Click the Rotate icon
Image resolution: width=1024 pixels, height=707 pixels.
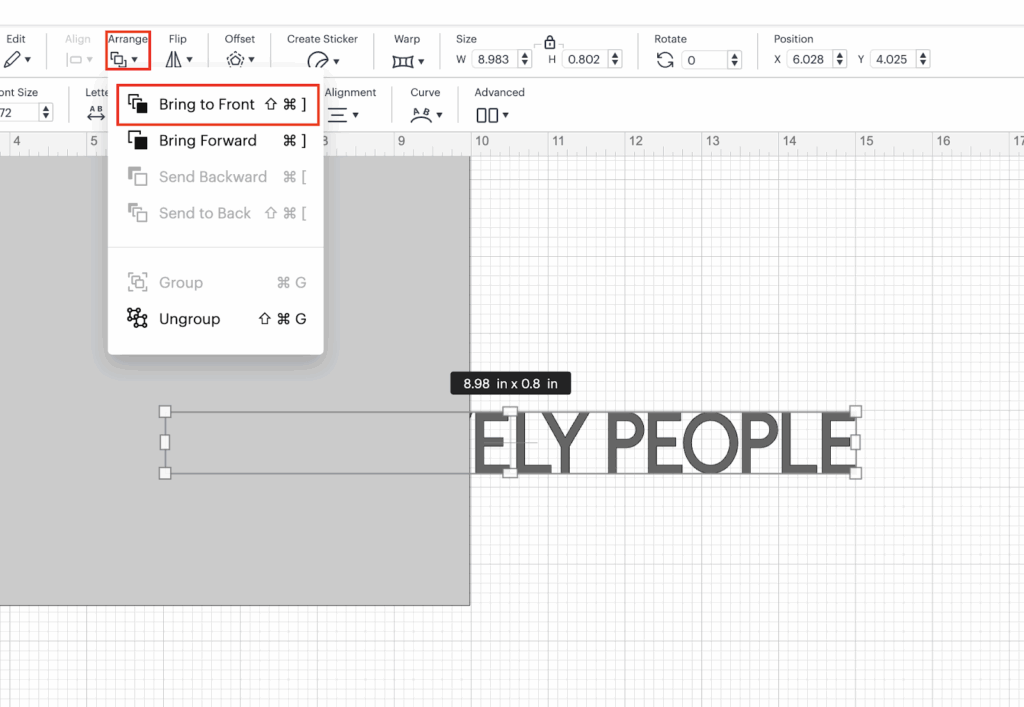(x=665, y=60)
